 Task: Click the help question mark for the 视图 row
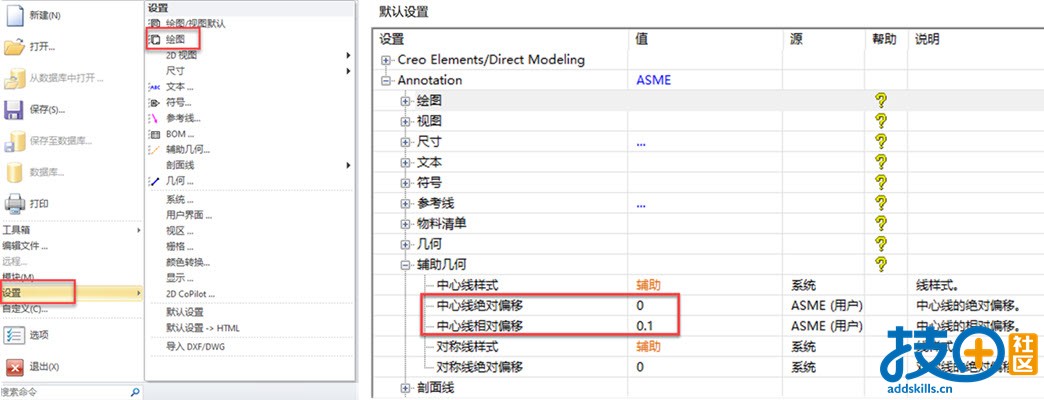click(881, 121)
